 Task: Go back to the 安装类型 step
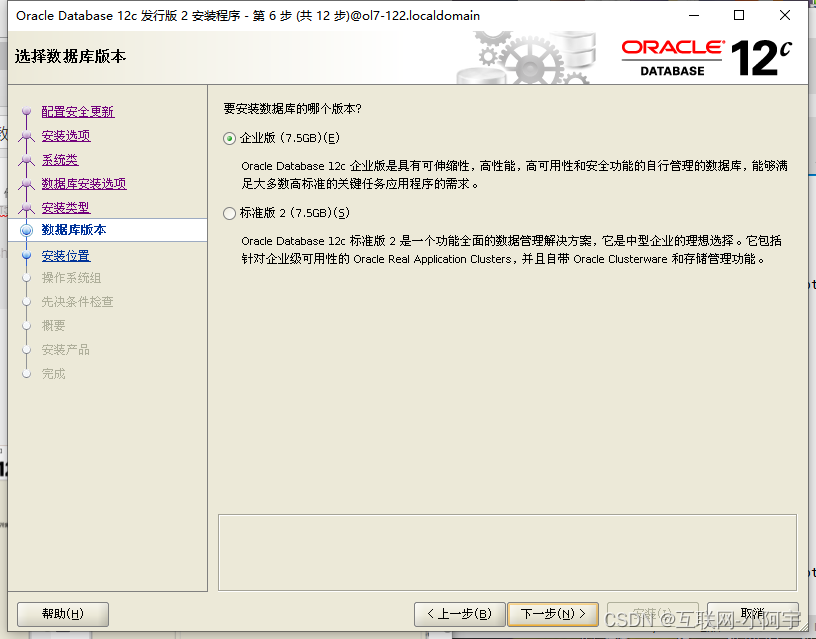pyautogui.click(x=66, y=208)
